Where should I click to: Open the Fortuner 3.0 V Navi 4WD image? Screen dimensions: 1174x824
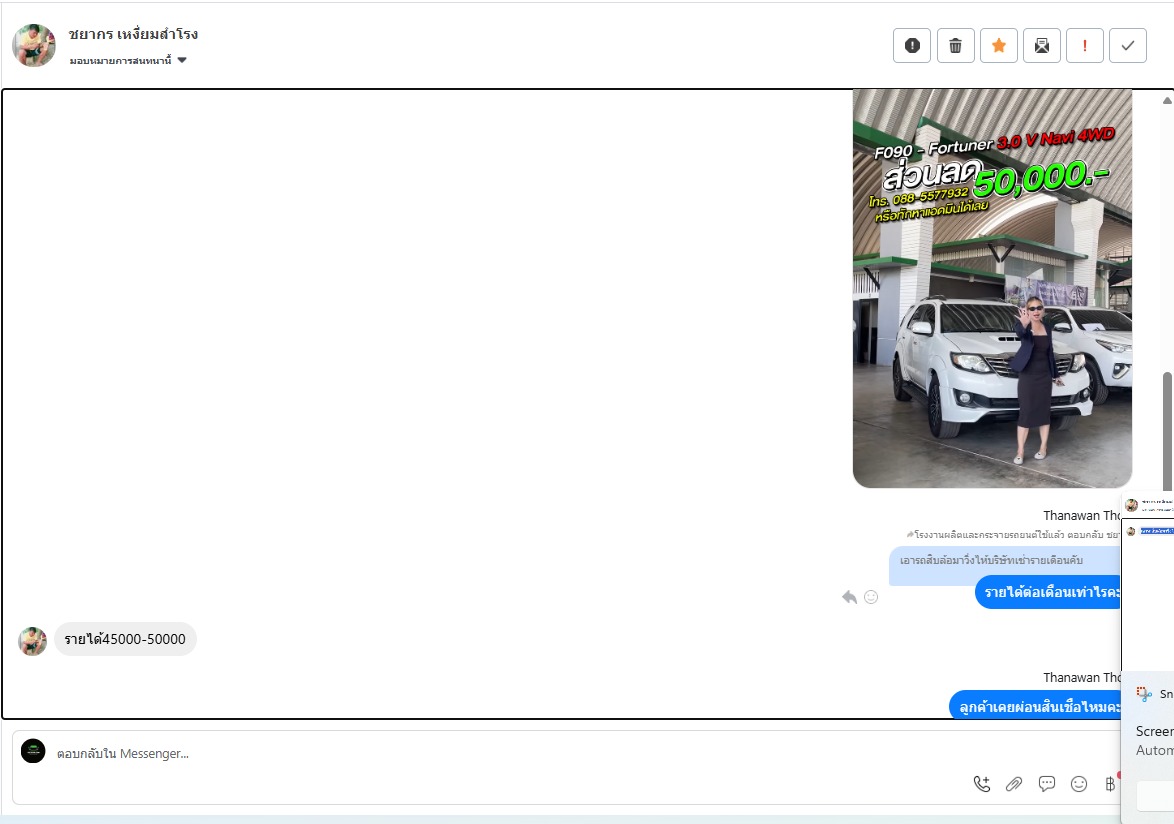[992, 288]
